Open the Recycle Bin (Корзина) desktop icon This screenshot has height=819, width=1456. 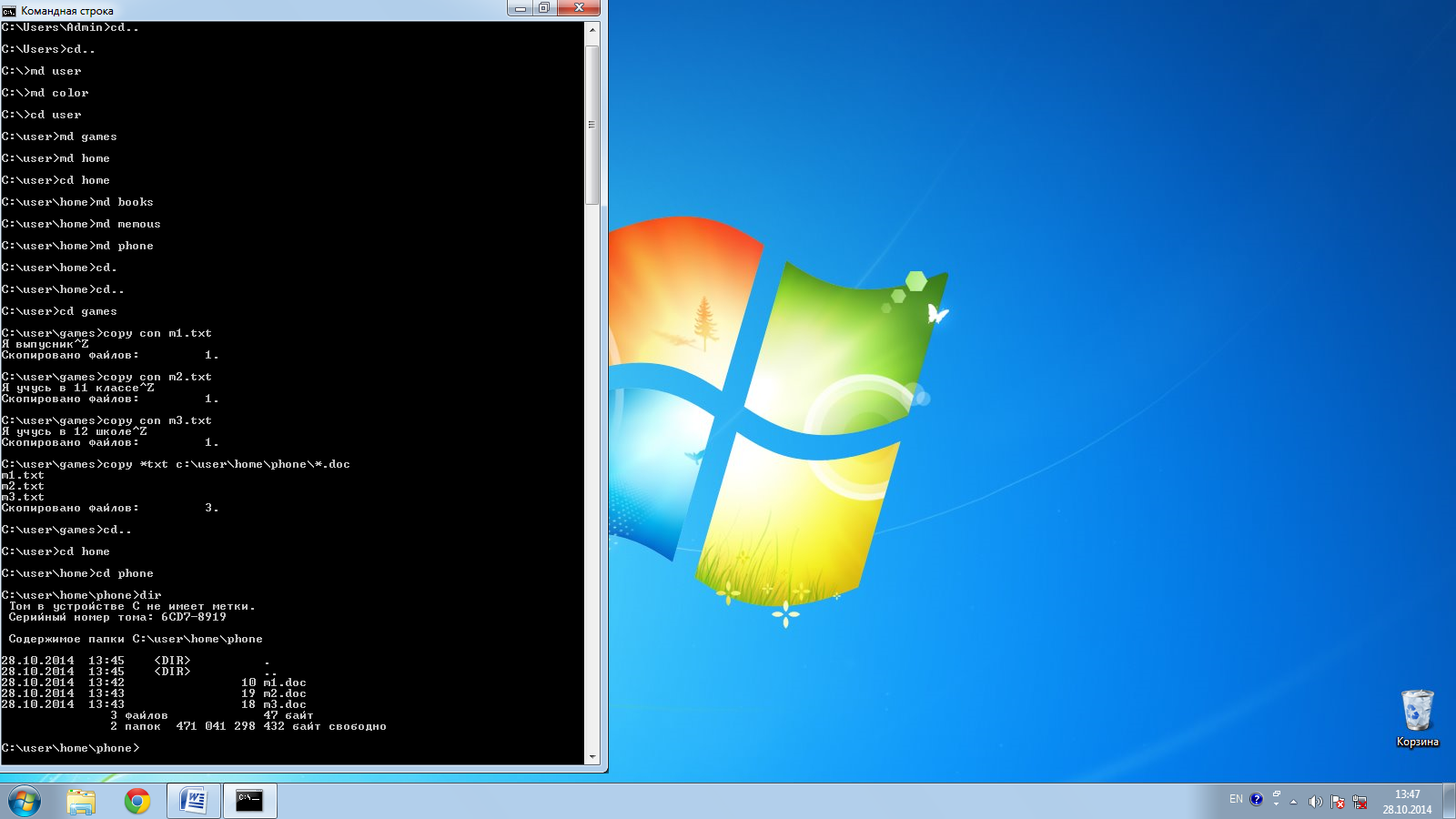[1417, 719]
